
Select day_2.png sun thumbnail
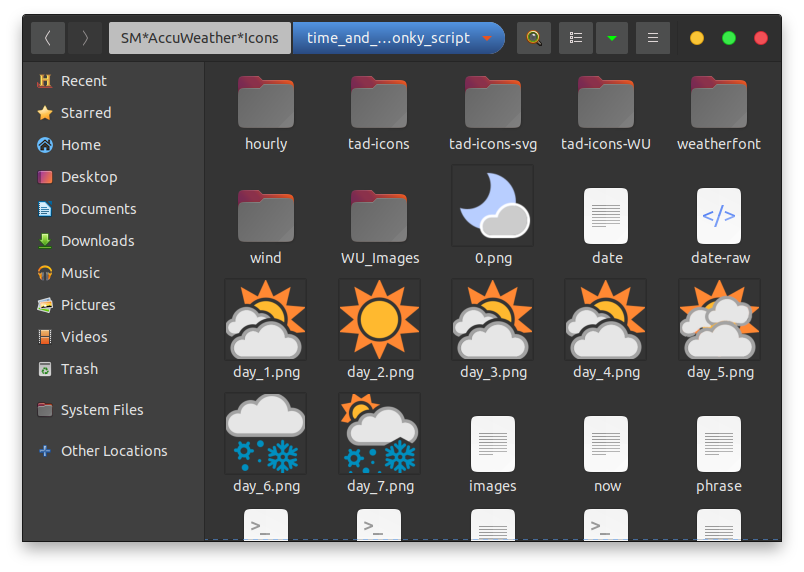[379, 319]
